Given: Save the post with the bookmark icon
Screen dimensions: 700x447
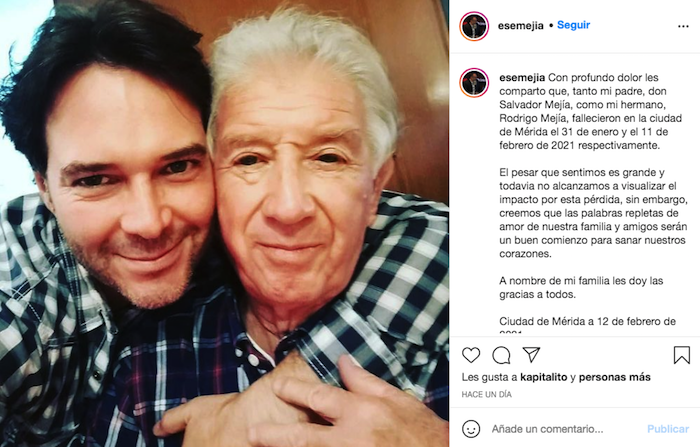Looking at the screenshot, I should [682, 355].
